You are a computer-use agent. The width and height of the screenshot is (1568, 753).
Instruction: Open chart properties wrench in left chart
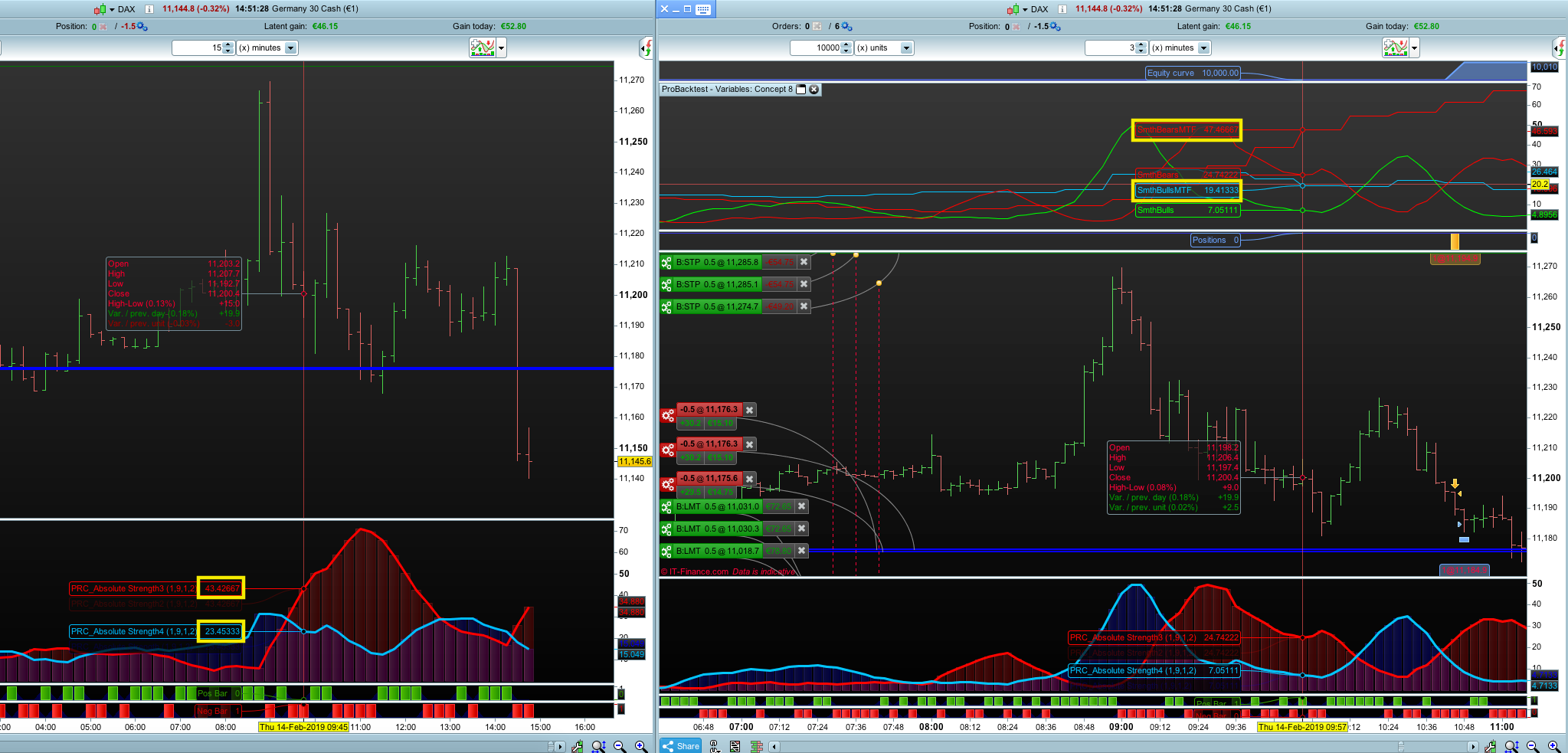click(x=577, y=746)
